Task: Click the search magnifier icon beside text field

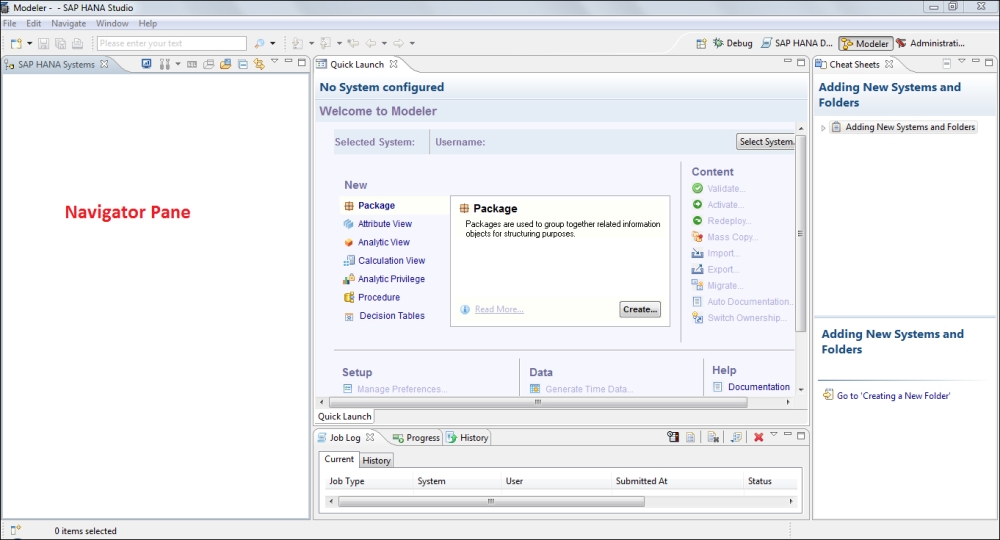Action: click(x=259, y=43)
